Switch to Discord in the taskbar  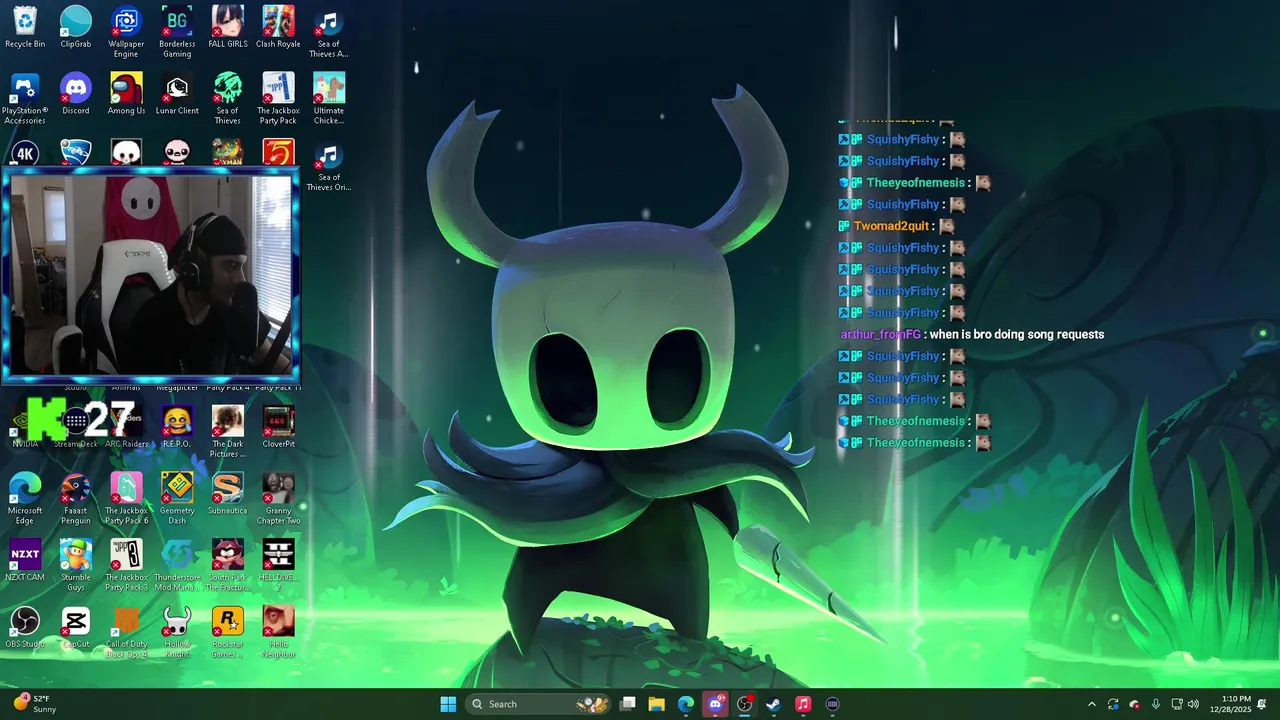click(715, 704)
